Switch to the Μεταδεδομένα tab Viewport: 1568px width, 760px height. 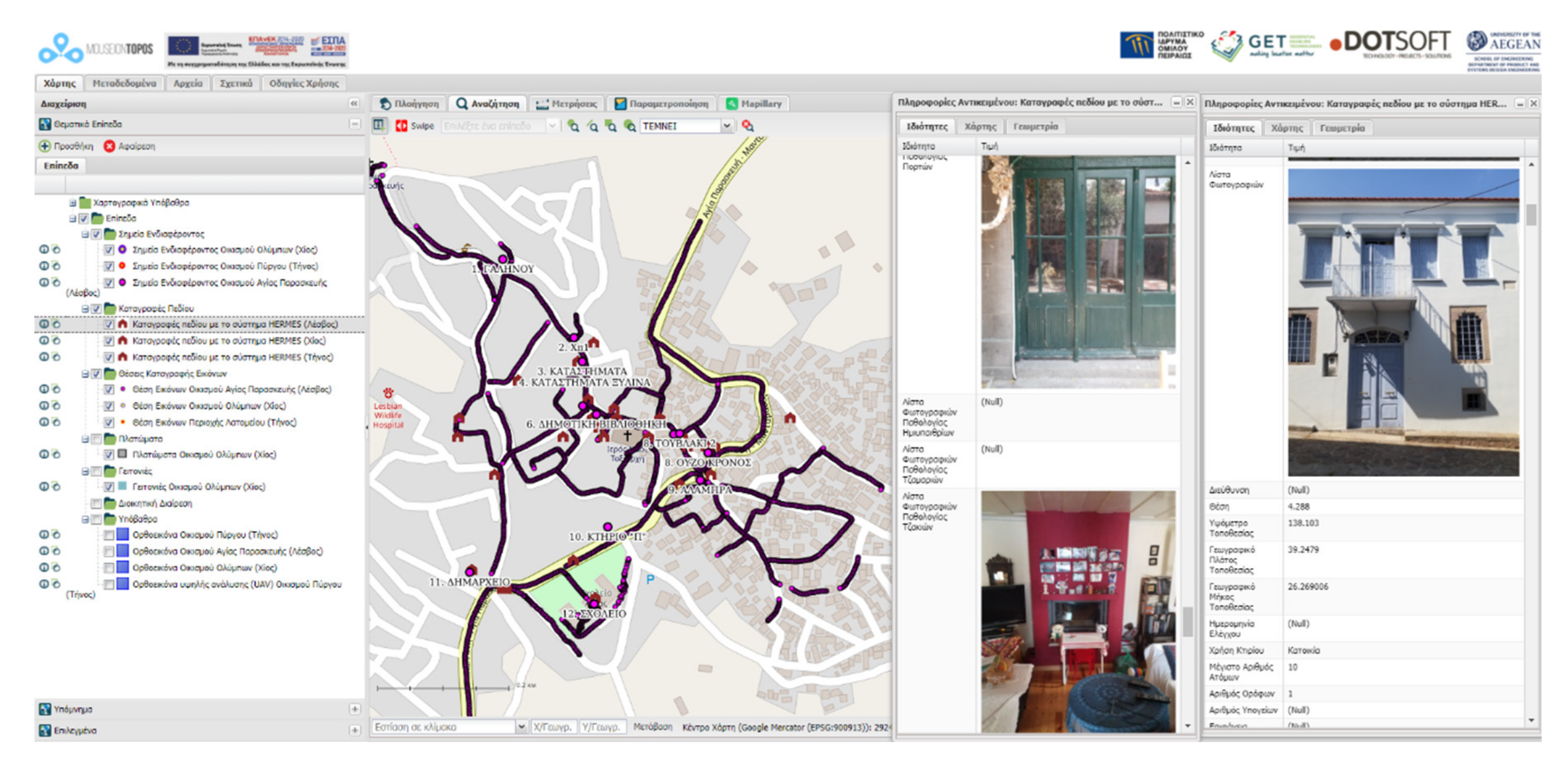124,83
